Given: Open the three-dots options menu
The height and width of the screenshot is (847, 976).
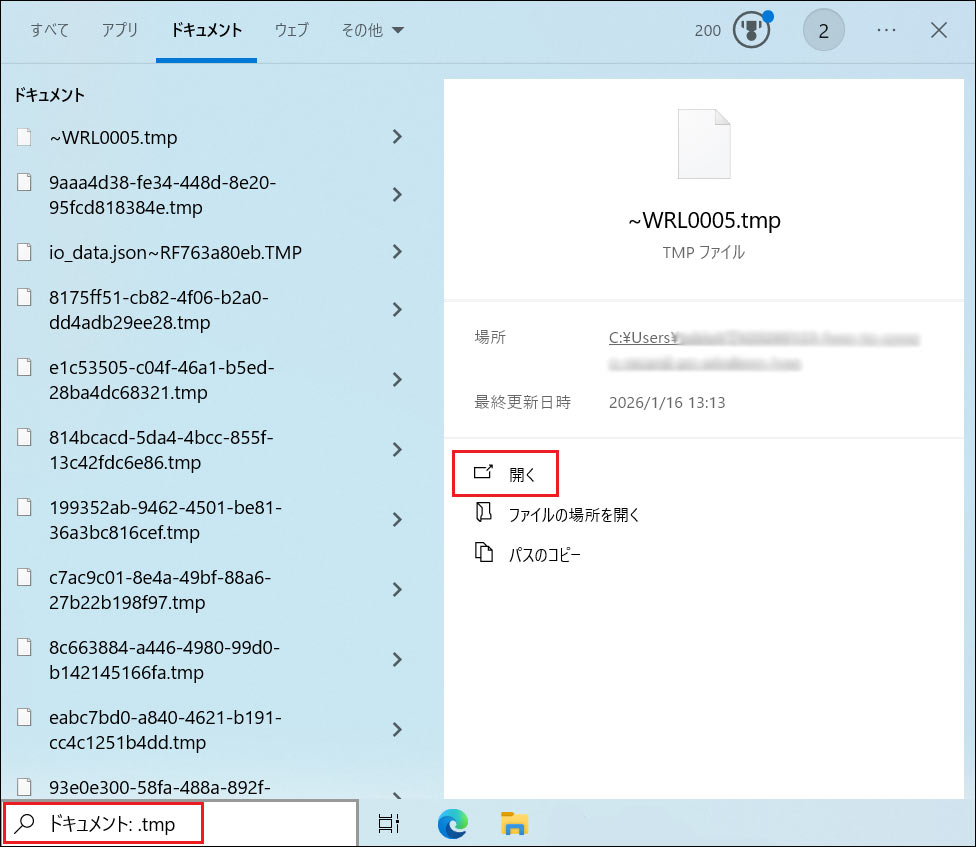Looking at the screenshot, I should pyautogui.click(x=886, y=30).
